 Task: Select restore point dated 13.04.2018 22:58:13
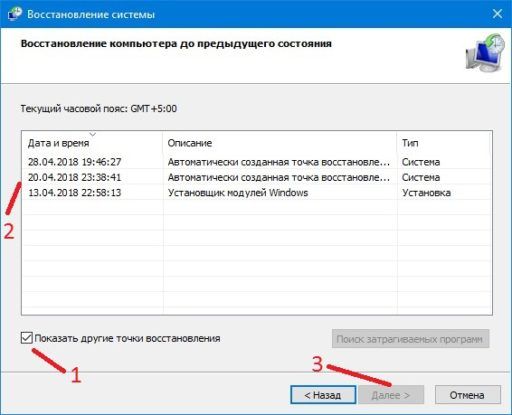tap(257, 193)
